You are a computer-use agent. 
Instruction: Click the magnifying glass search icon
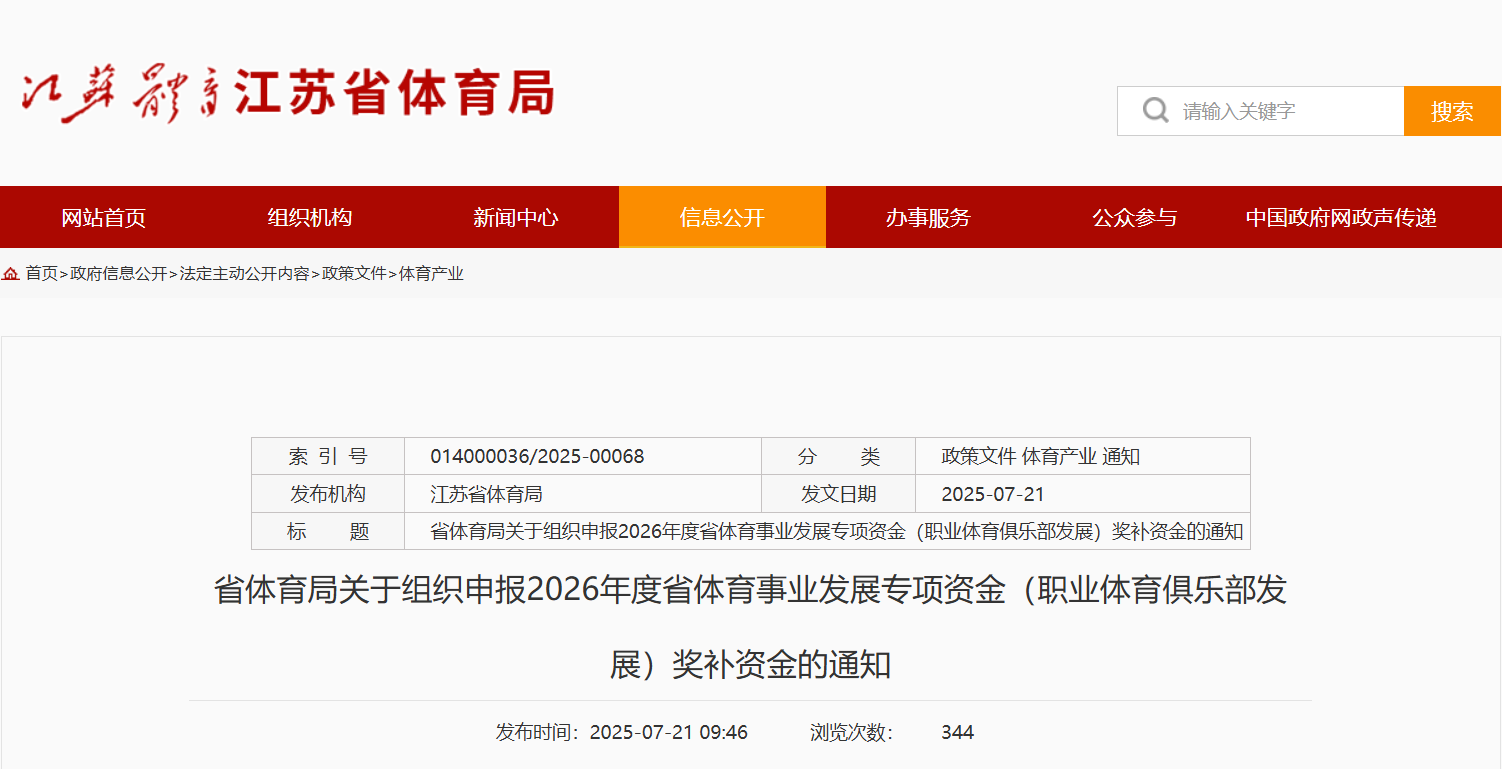(x=1155, y=110)
